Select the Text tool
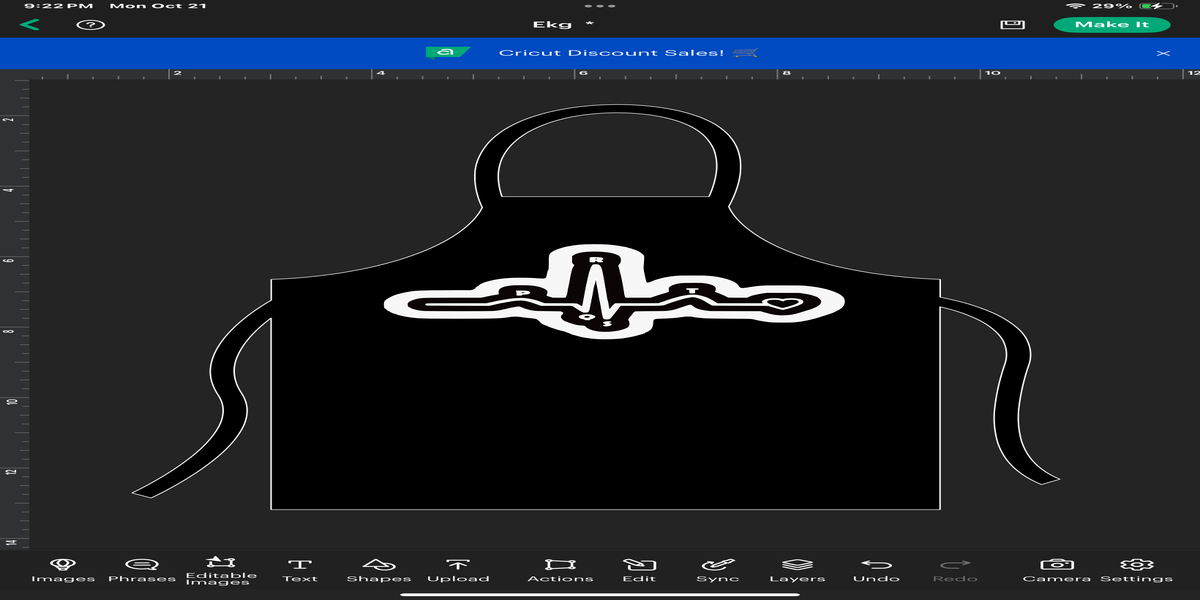The image size is (1200, 600). click(x=300, y=571)
